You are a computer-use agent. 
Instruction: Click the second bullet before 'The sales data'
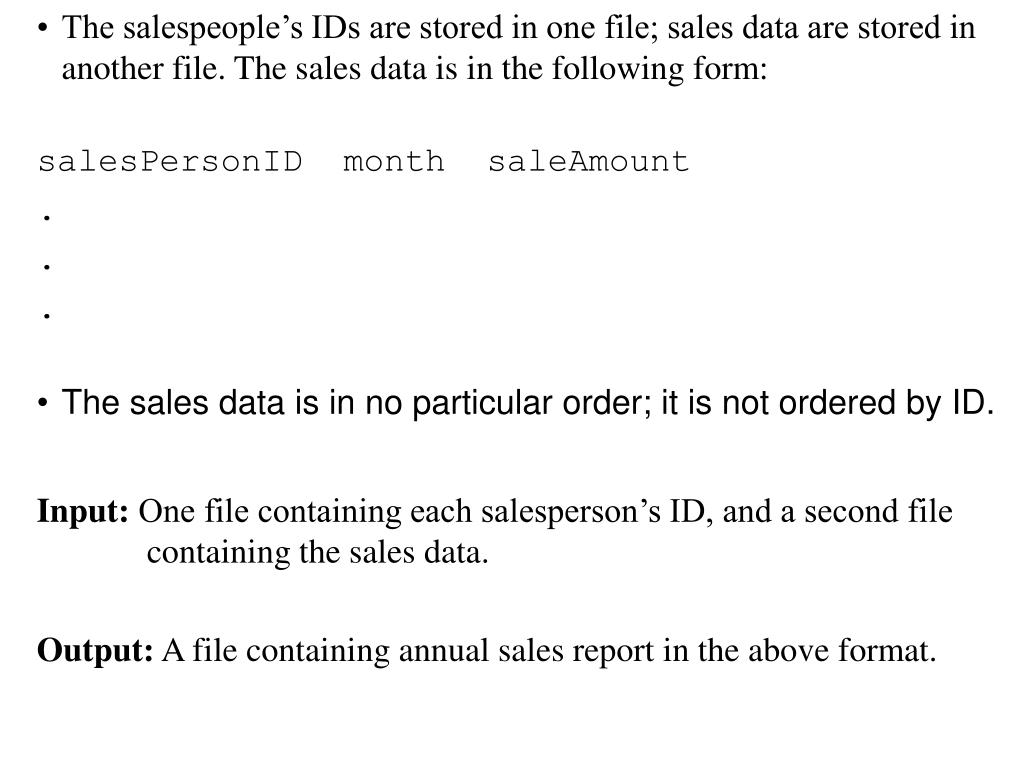43,403
